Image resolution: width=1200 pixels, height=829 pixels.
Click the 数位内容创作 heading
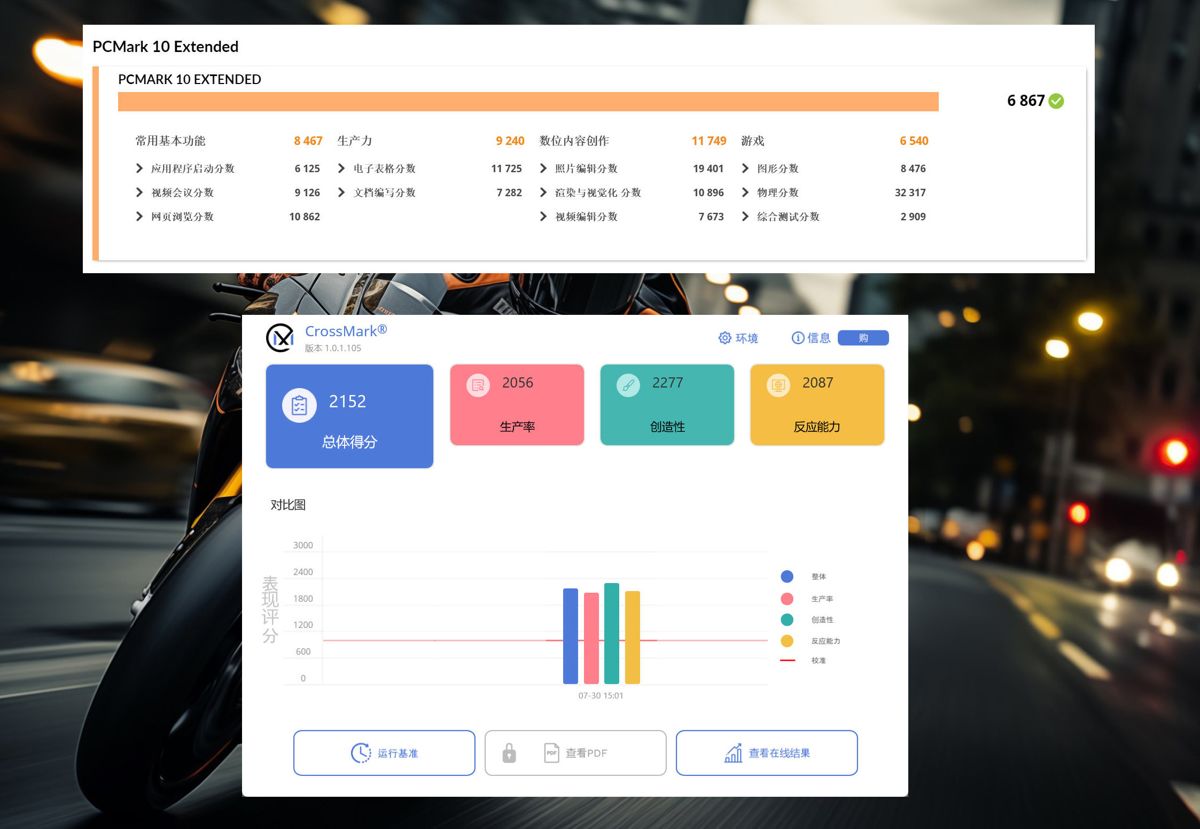click(574, 141)
